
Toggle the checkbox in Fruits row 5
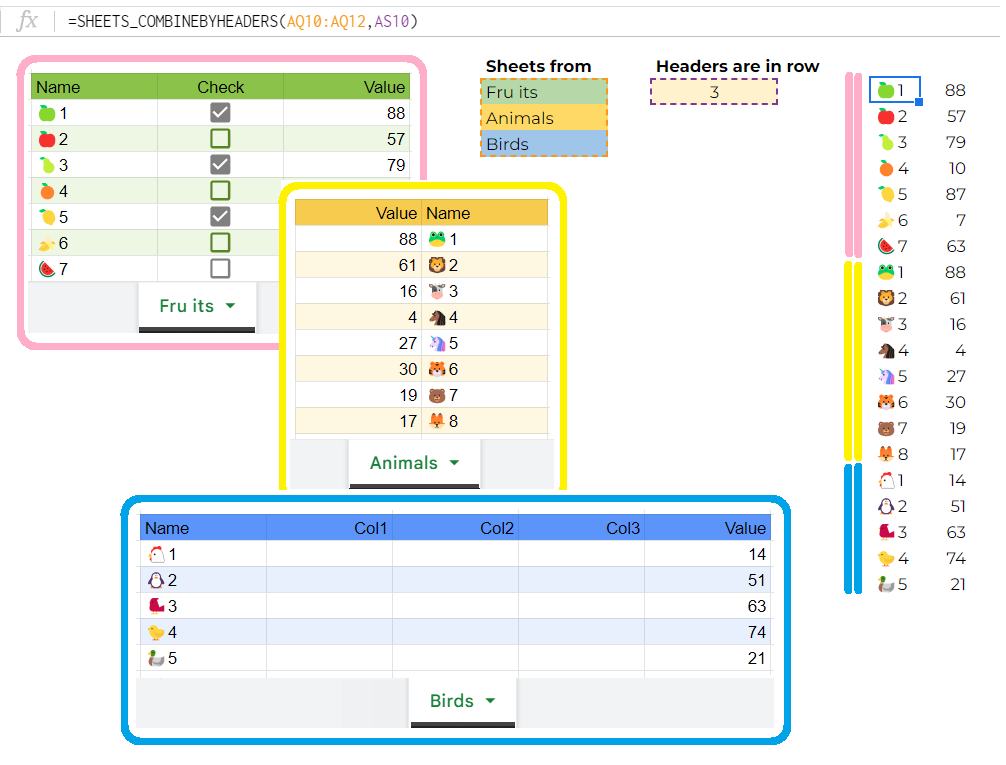point(220,216)
